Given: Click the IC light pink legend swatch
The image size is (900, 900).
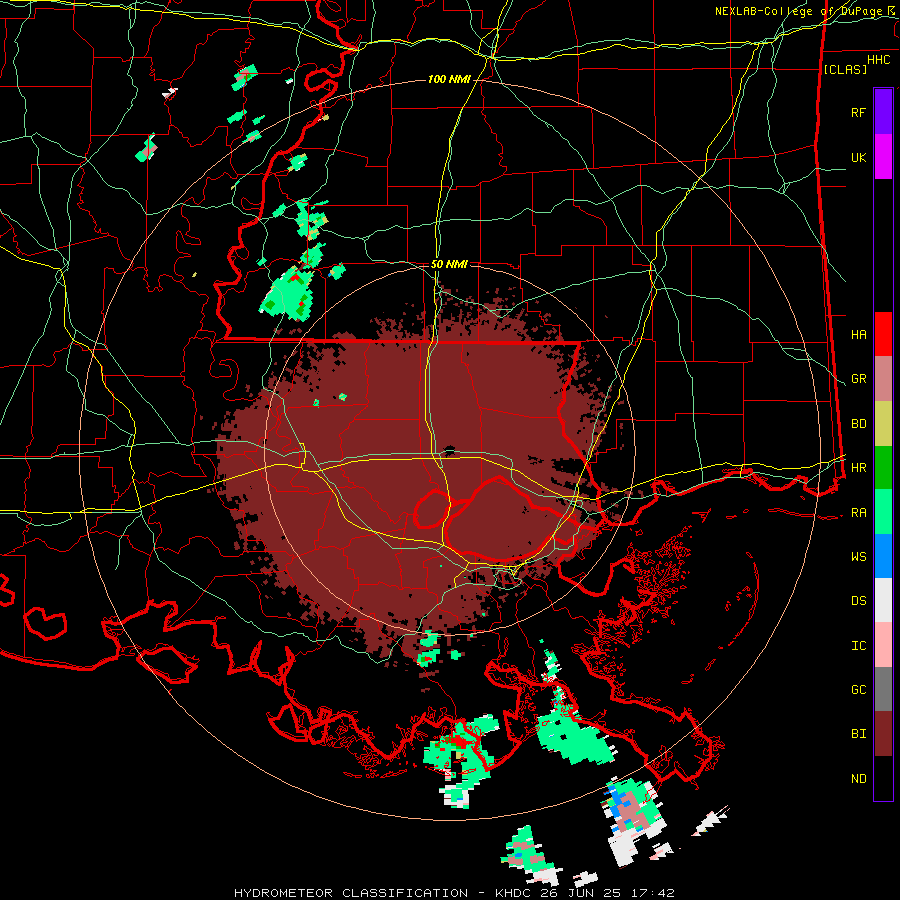Looking at the screenshot, I should [883, 645].
